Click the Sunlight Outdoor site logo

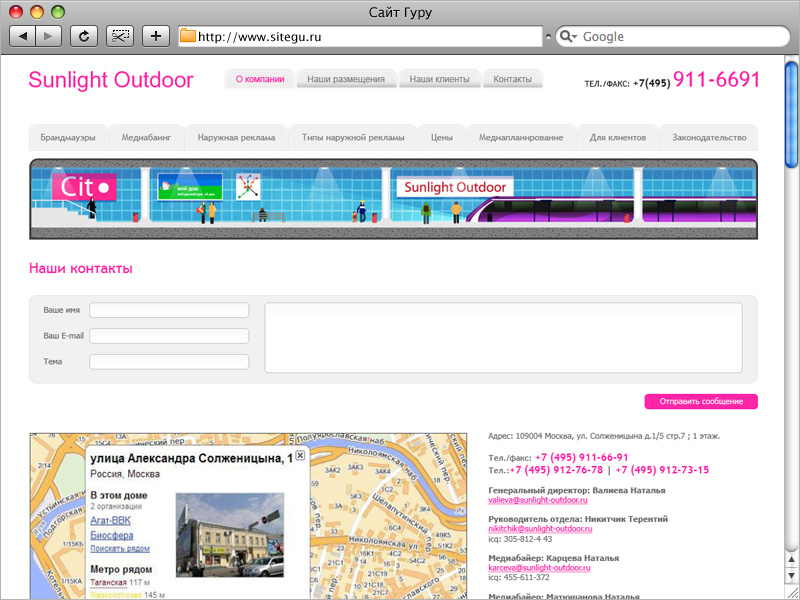[111, 80]
